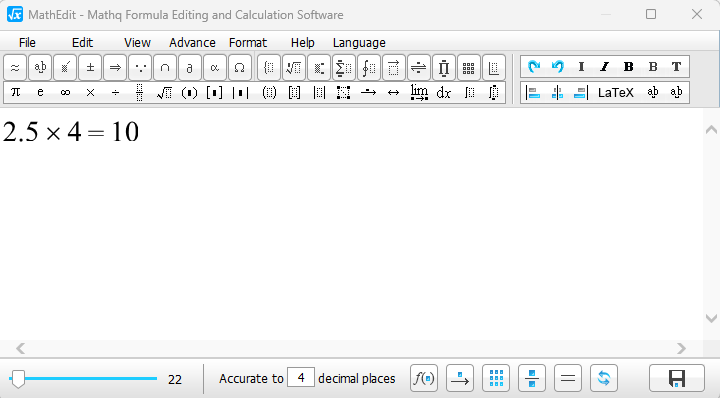Image resolution: width=720 pixels, height=398 pixels.
Task: Open the File menu
Action: click(27, 43)
